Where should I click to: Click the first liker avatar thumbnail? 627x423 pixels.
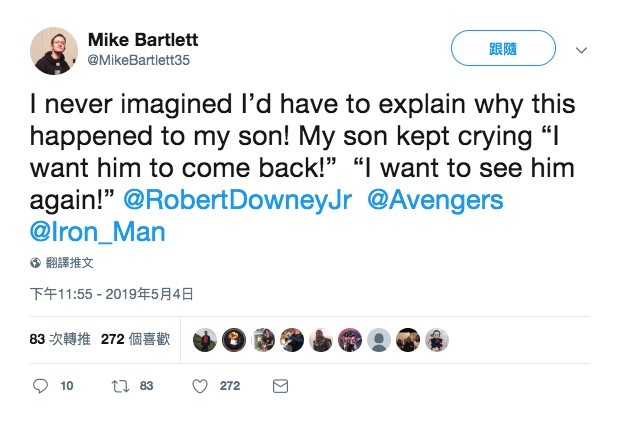[x=204, y=340]
